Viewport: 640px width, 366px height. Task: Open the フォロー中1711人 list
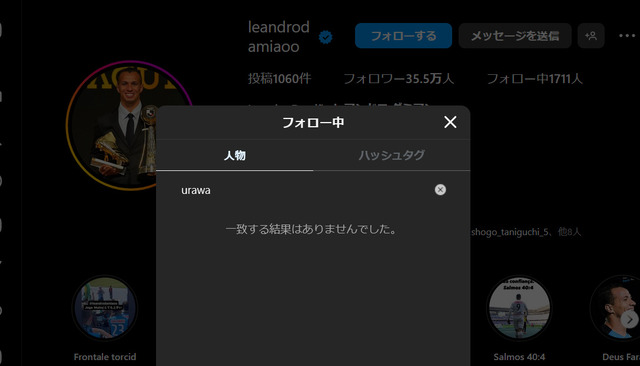tap(534, 78)
